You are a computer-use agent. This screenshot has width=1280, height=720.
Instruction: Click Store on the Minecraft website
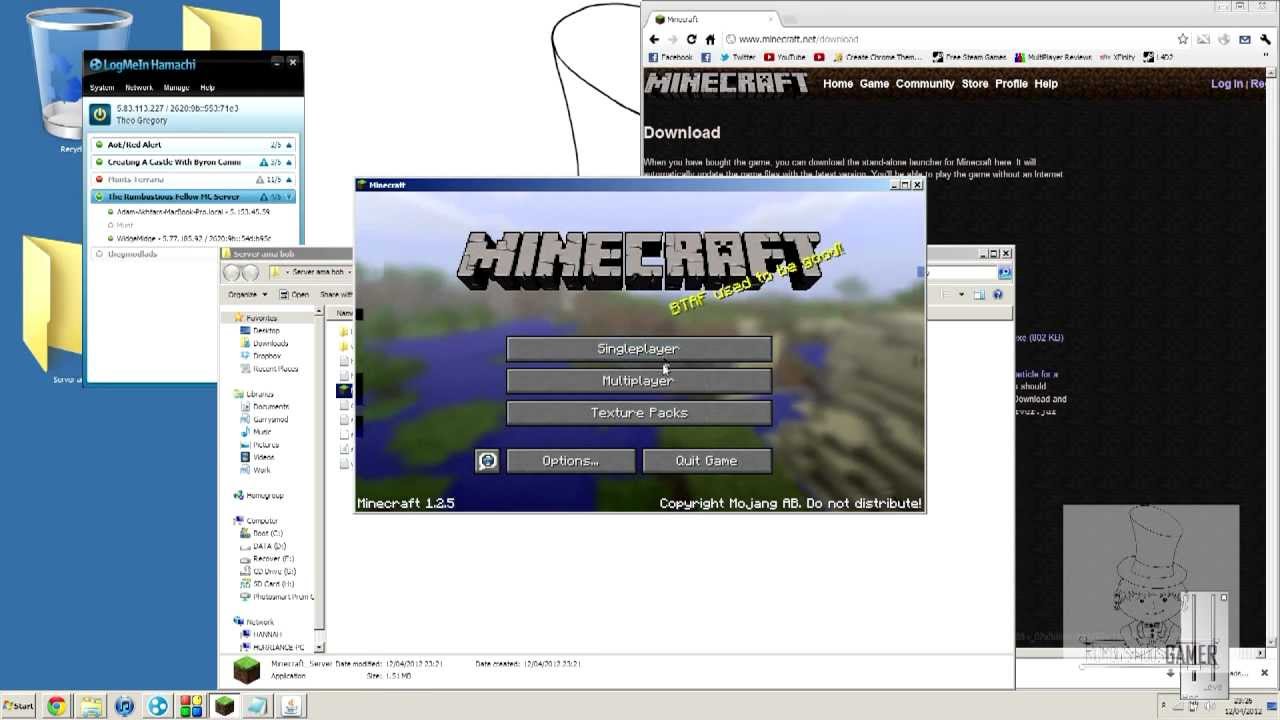tap(975, 84)
